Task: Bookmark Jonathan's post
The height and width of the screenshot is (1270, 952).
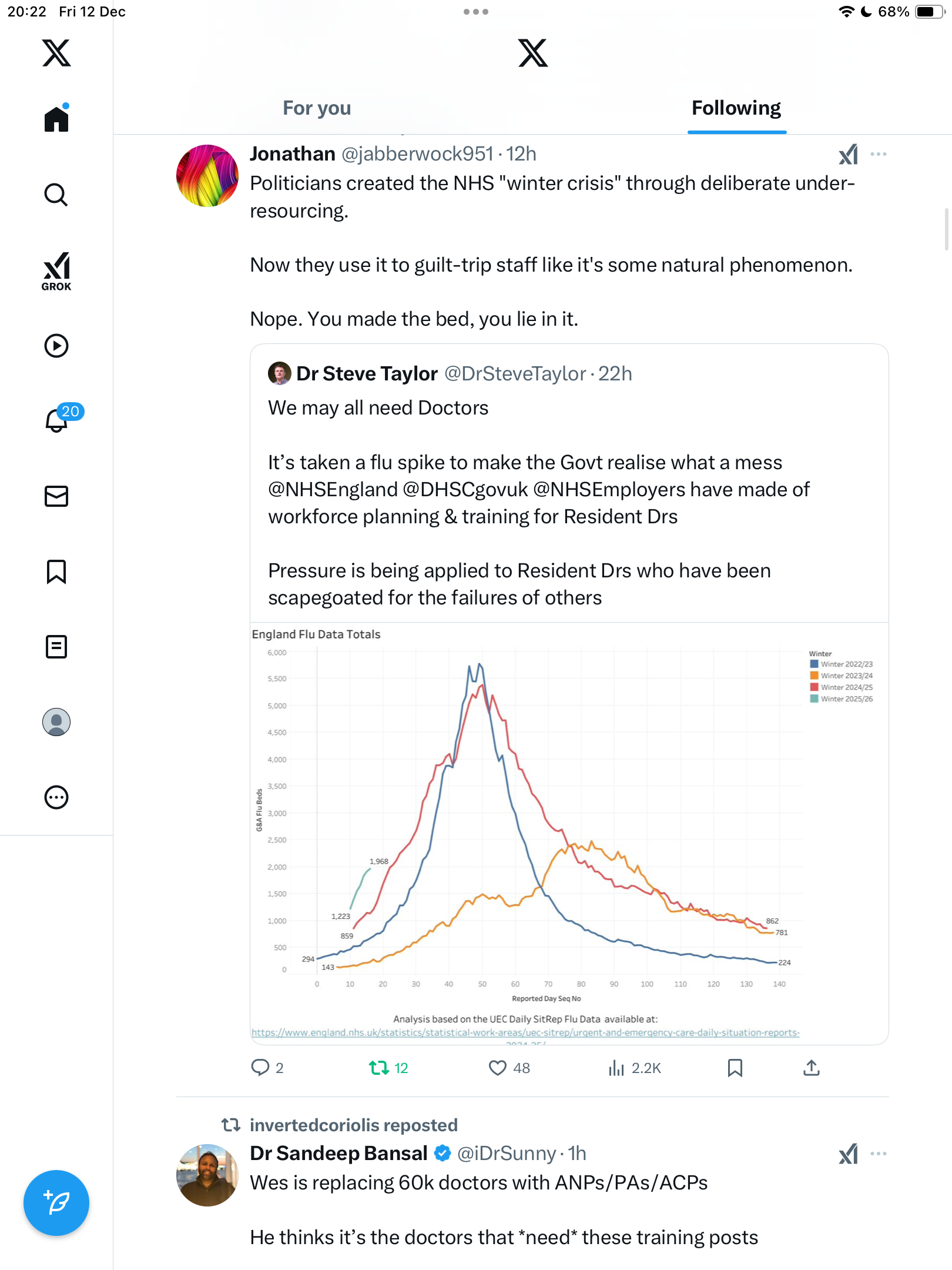Action: (x=735, y=1068)
